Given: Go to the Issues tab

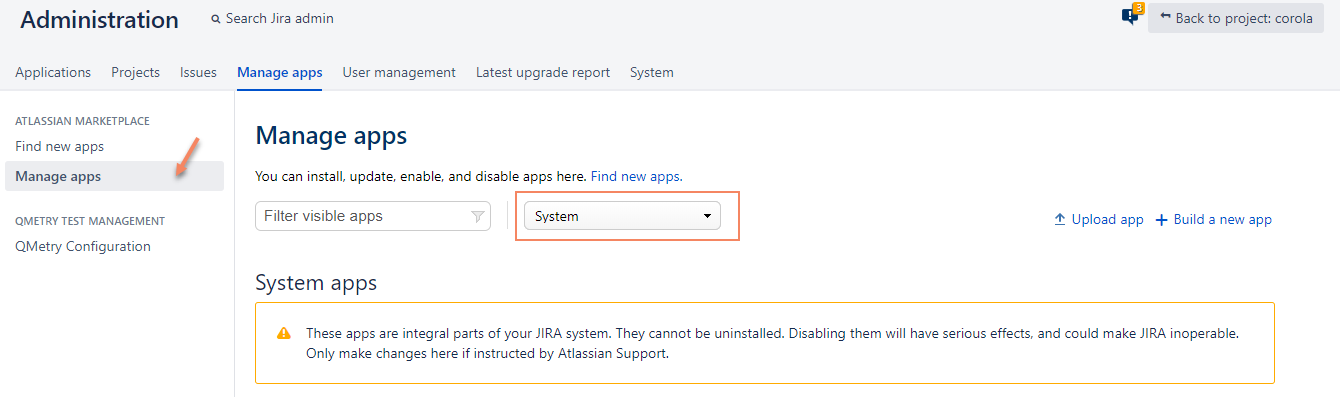Looking at the screenshot, I should point(198,72).
